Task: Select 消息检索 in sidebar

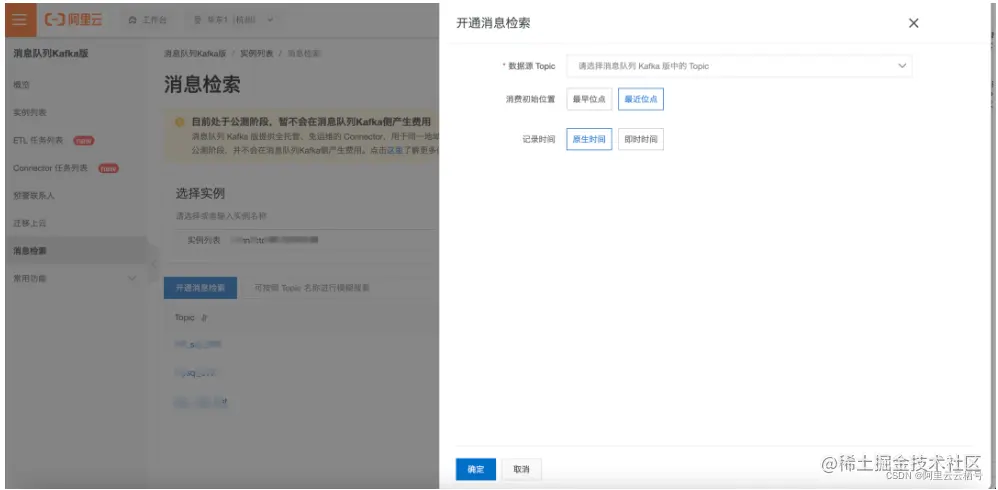Action: 75,251
